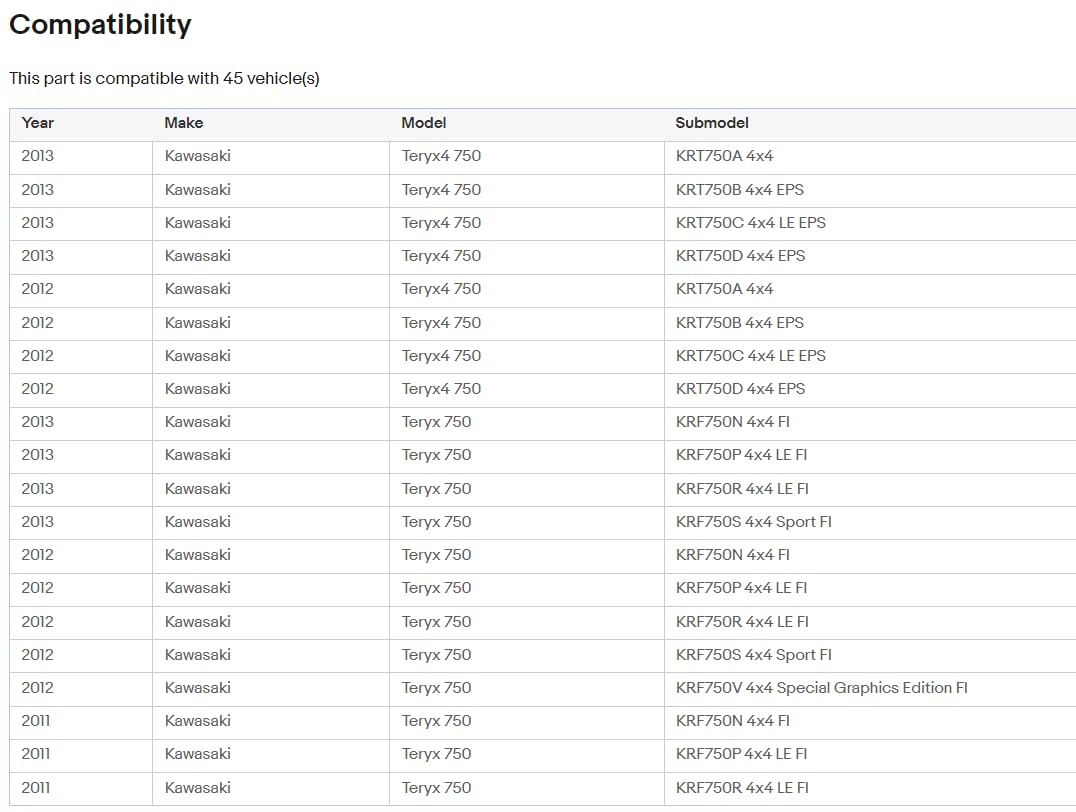Select the Compatibility heading
The height and width of the screenshot is (812, 1076).
coord(100,25)
